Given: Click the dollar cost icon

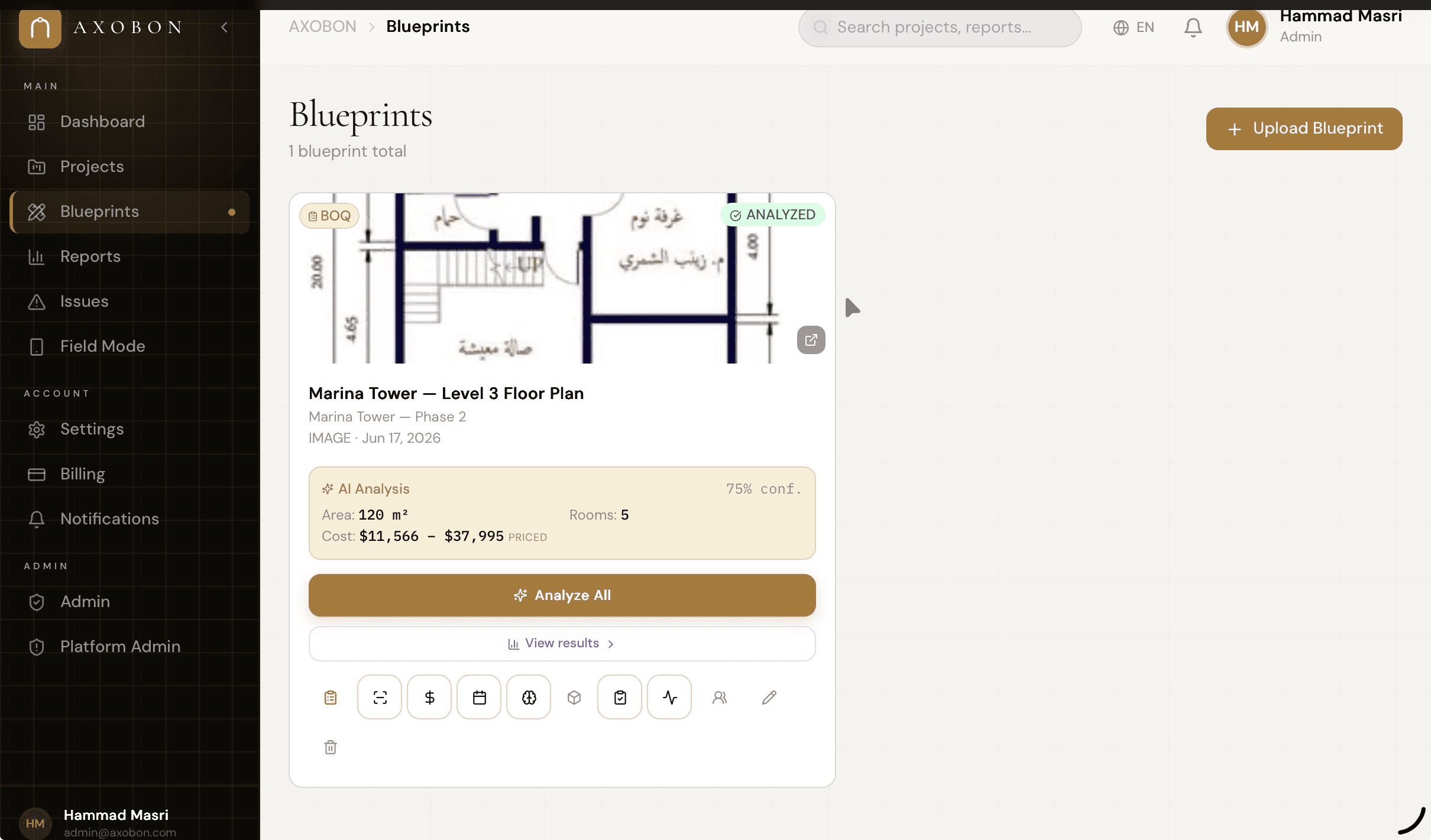Looking at the screenshot, I should tap(429, 698).
